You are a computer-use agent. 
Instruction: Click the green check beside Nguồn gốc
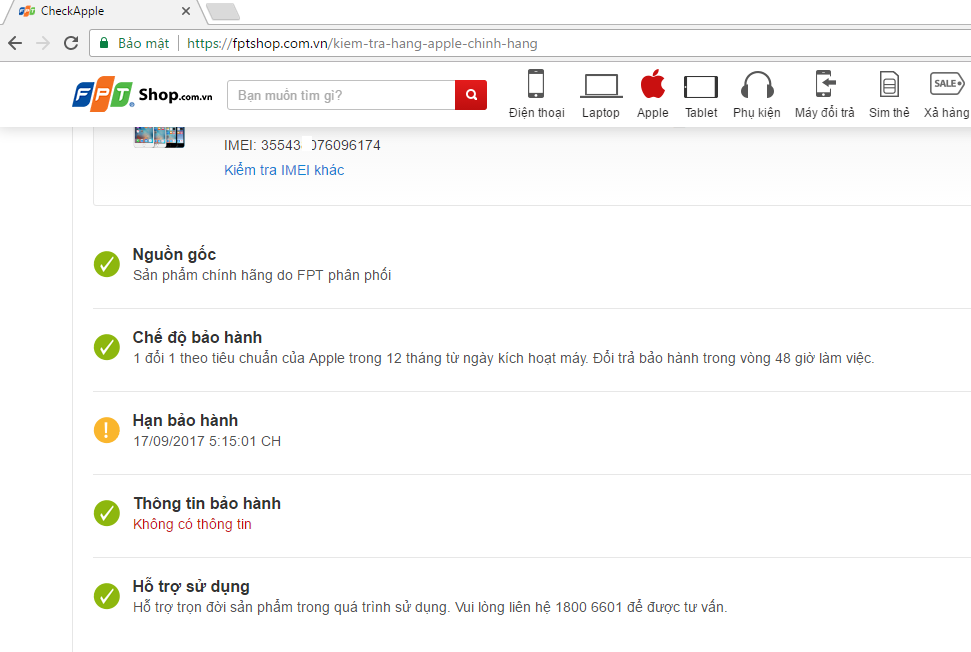(107, 264)
